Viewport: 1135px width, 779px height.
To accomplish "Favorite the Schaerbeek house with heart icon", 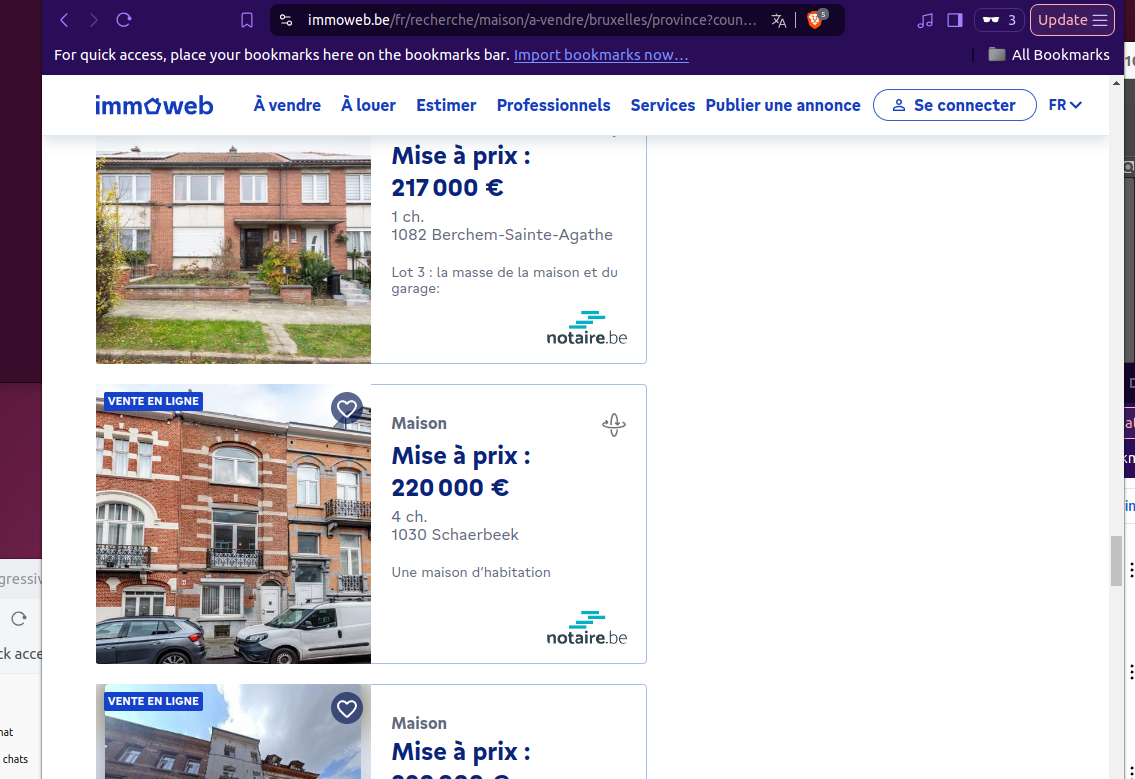I will tap(347, 408).
